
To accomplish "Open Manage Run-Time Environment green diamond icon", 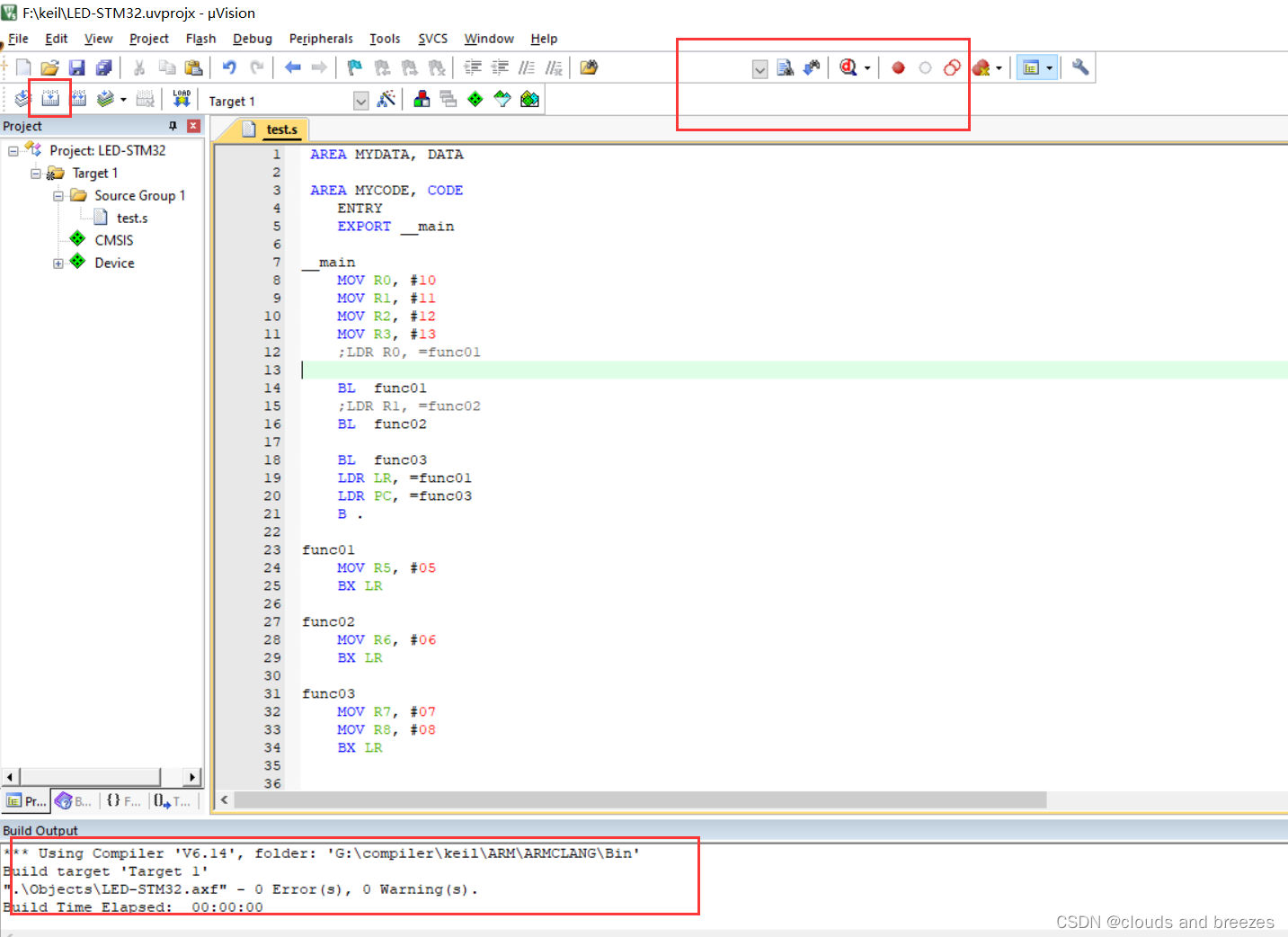I will [475, 99].
